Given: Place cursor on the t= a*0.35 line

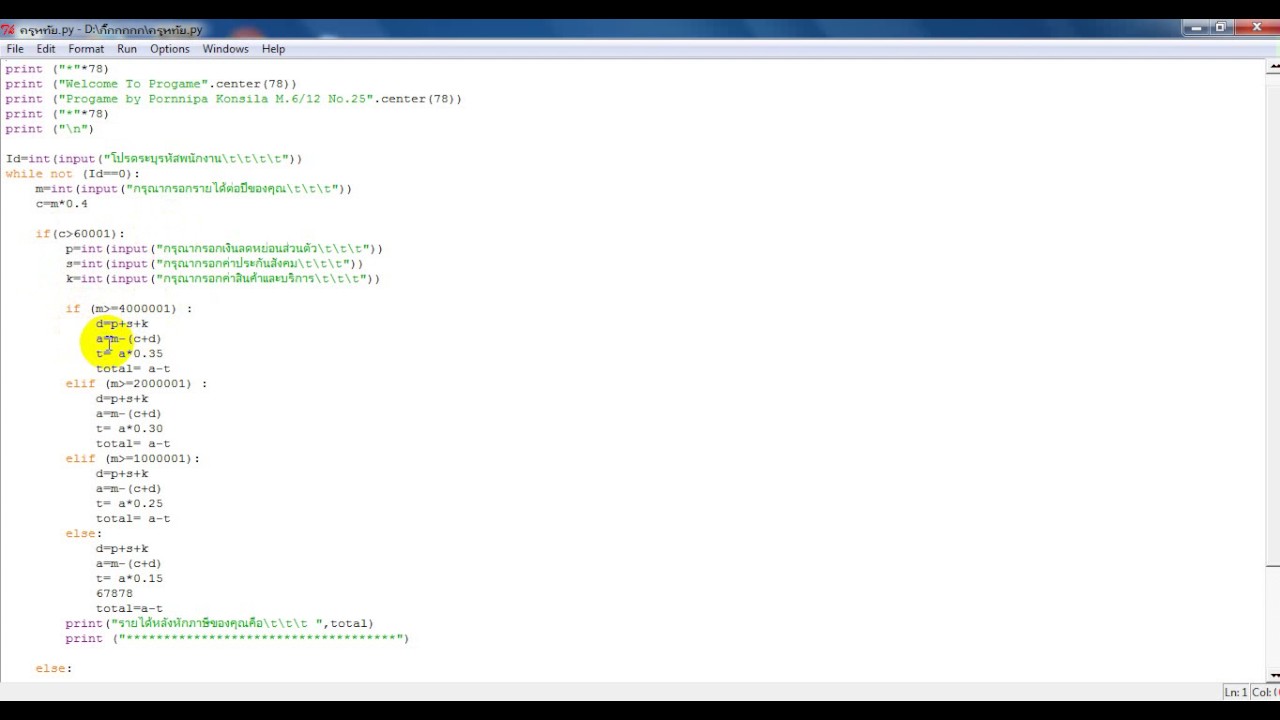Looking at the screenshot, I should click(x=129, y=354).
